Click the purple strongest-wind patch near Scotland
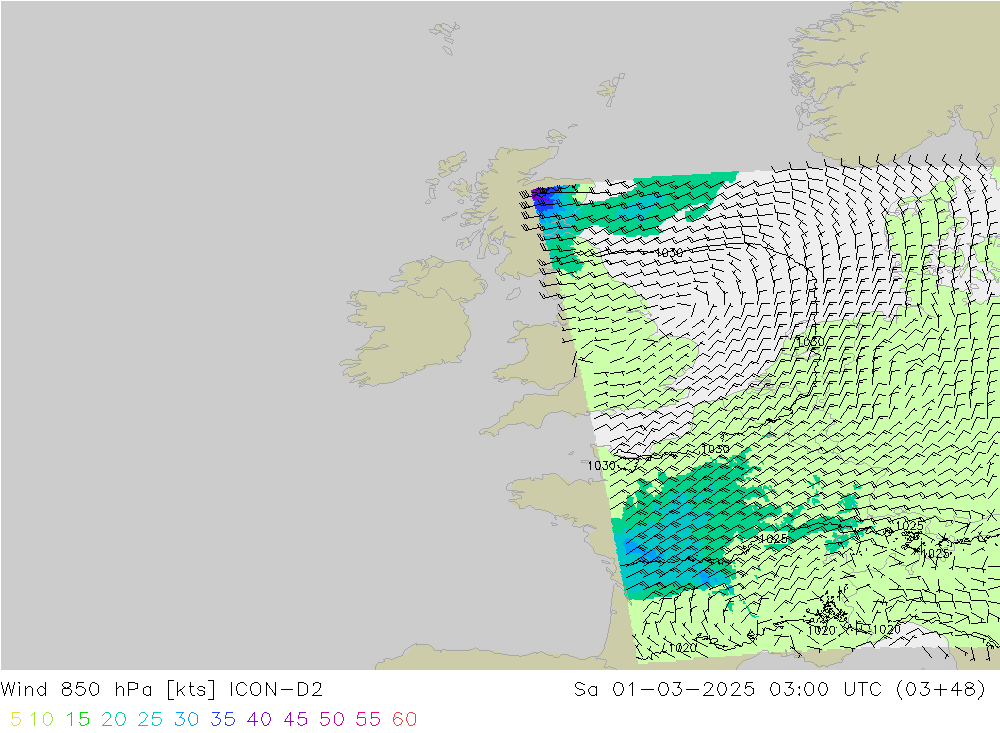1000x733 pixels. [x=540, y=196]
